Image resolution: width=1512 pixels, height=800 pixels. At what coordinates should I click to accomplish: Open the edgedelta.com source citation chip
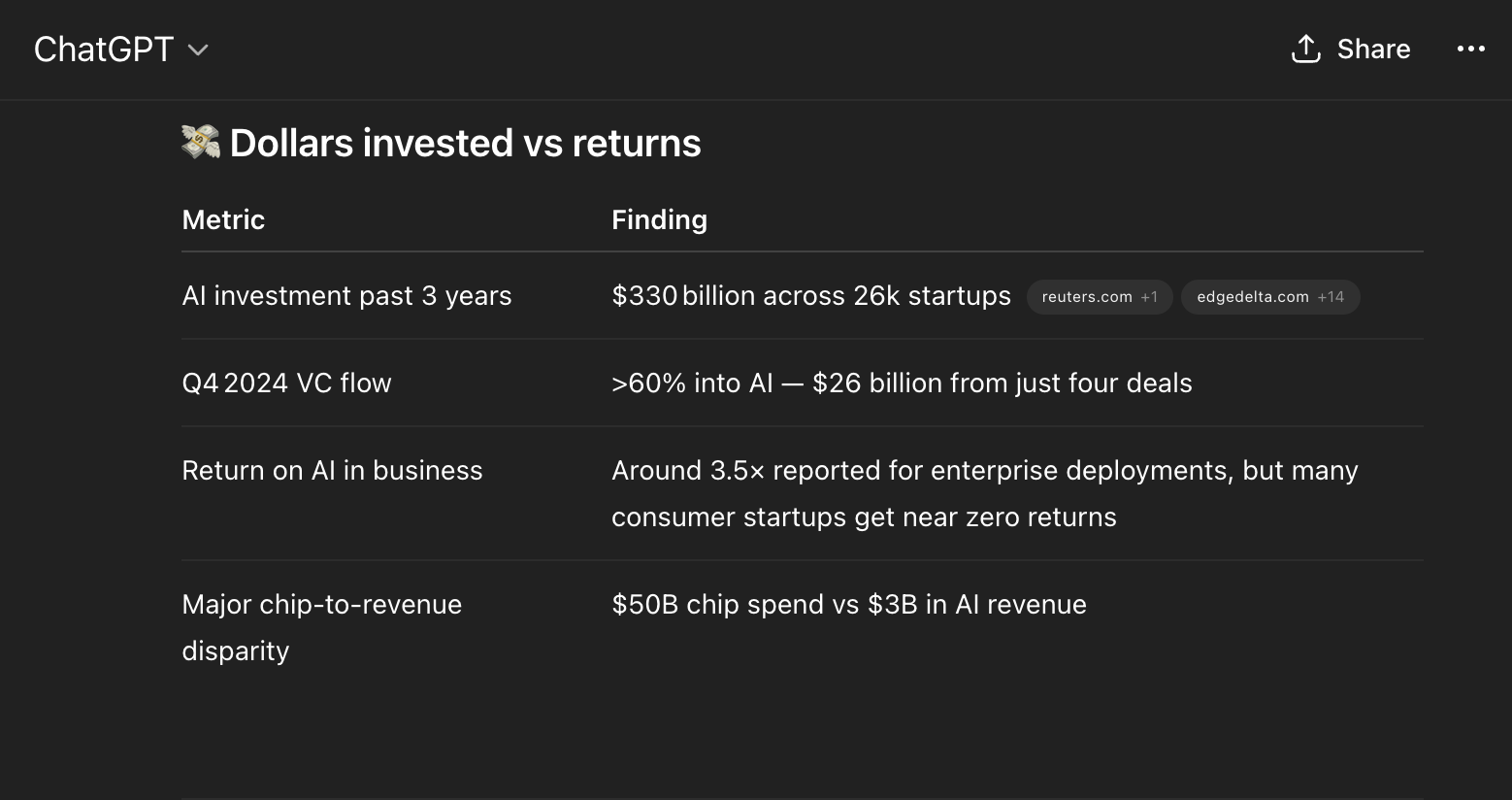1270,297
